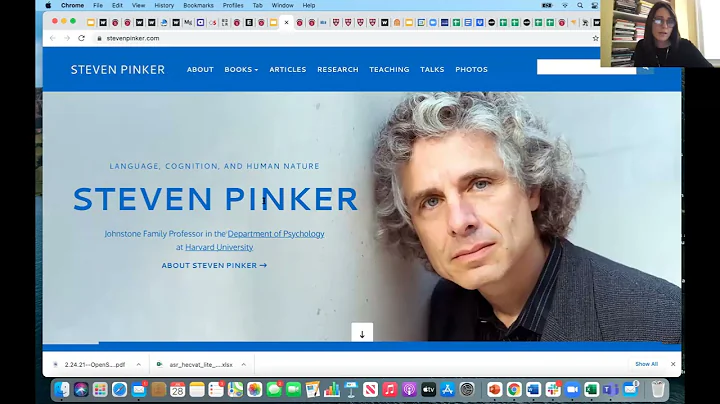Open the News app in the Dock
The height and width of the screenshot is (404, 720).
click(370, 389)
